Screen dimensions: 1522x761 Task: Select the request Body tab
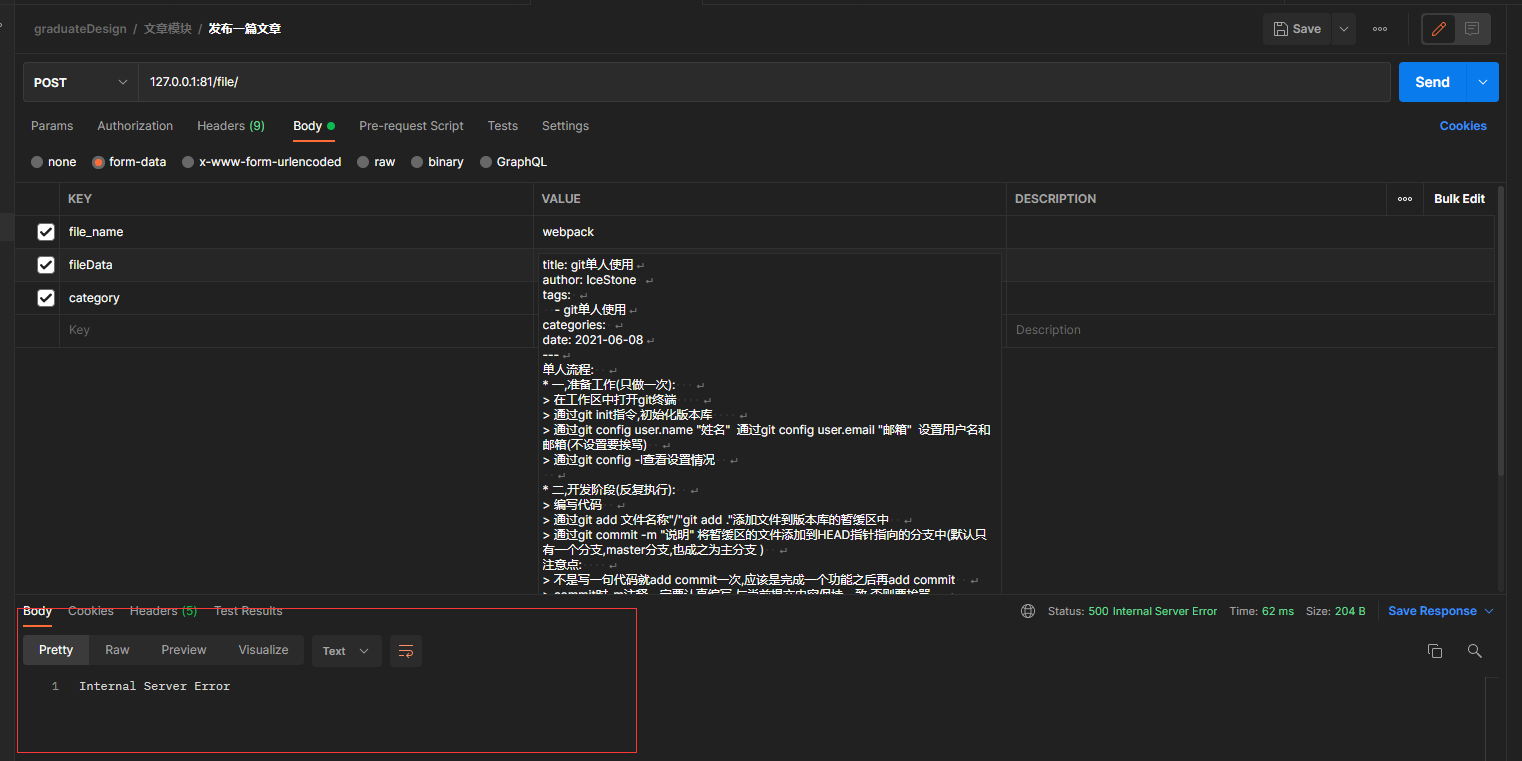click(x=313, y=126)
